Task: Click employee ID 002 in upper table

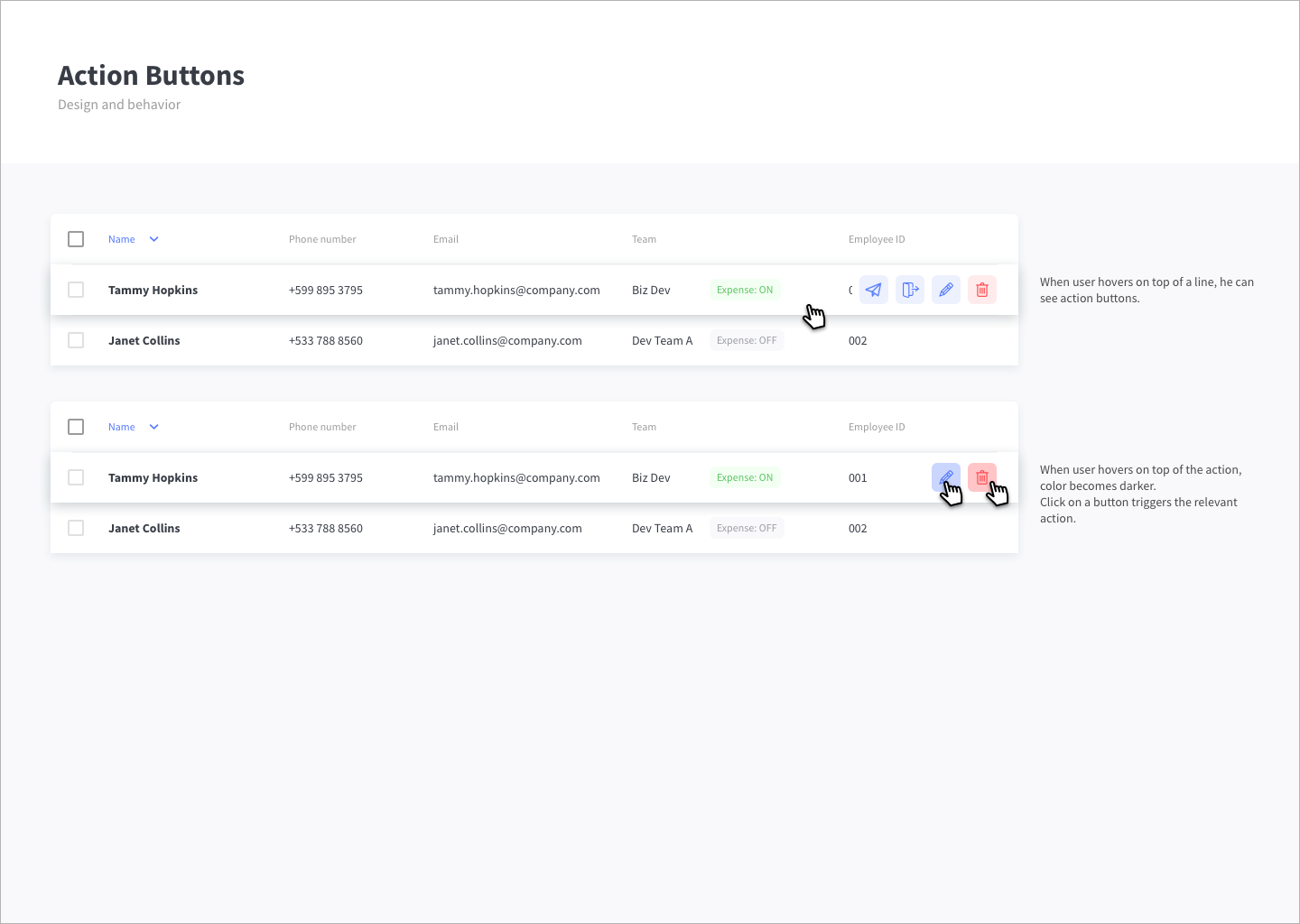Action: [x=858, y=340]
